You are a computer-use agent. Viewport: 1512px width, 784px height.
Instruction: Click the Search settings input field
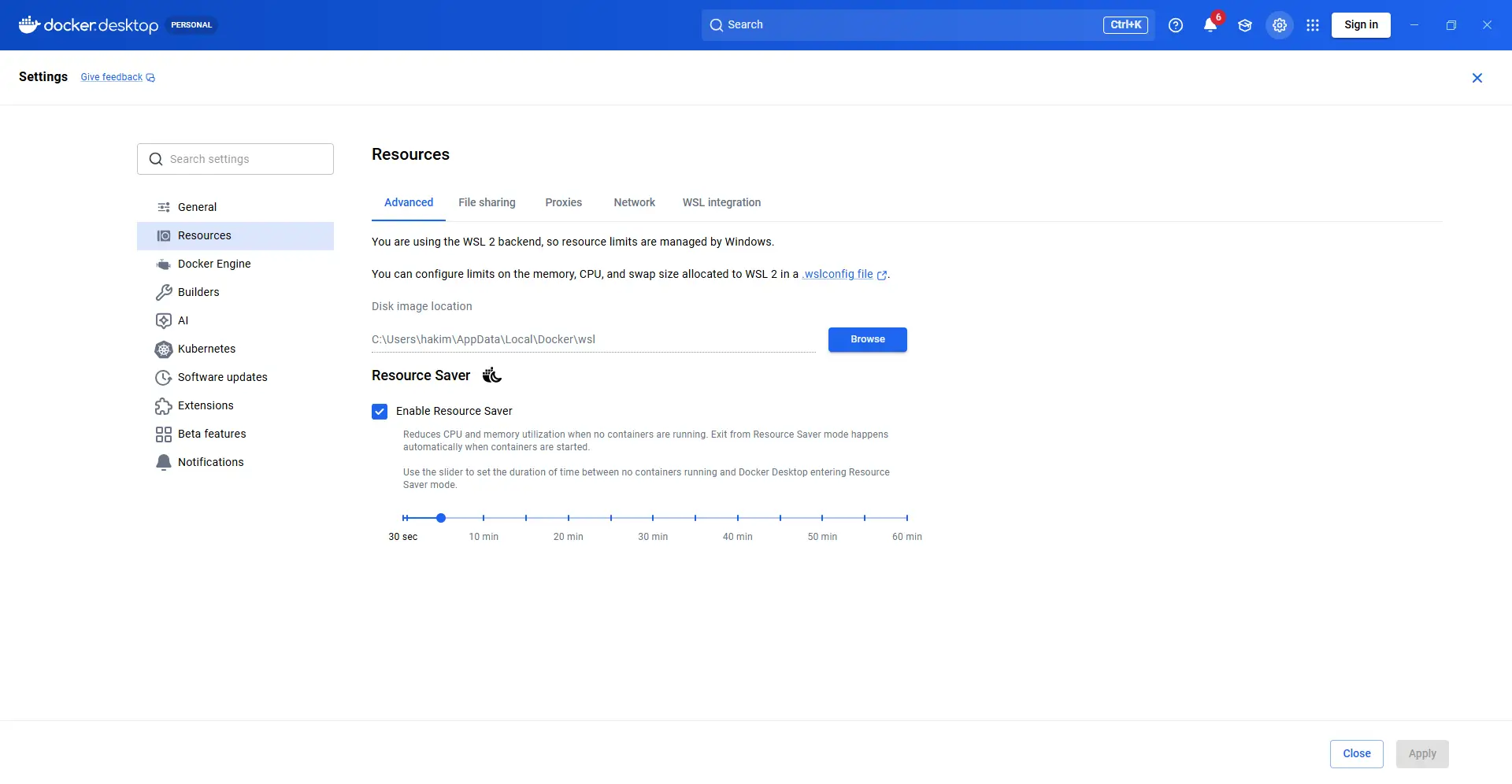[x=235, y=159]
